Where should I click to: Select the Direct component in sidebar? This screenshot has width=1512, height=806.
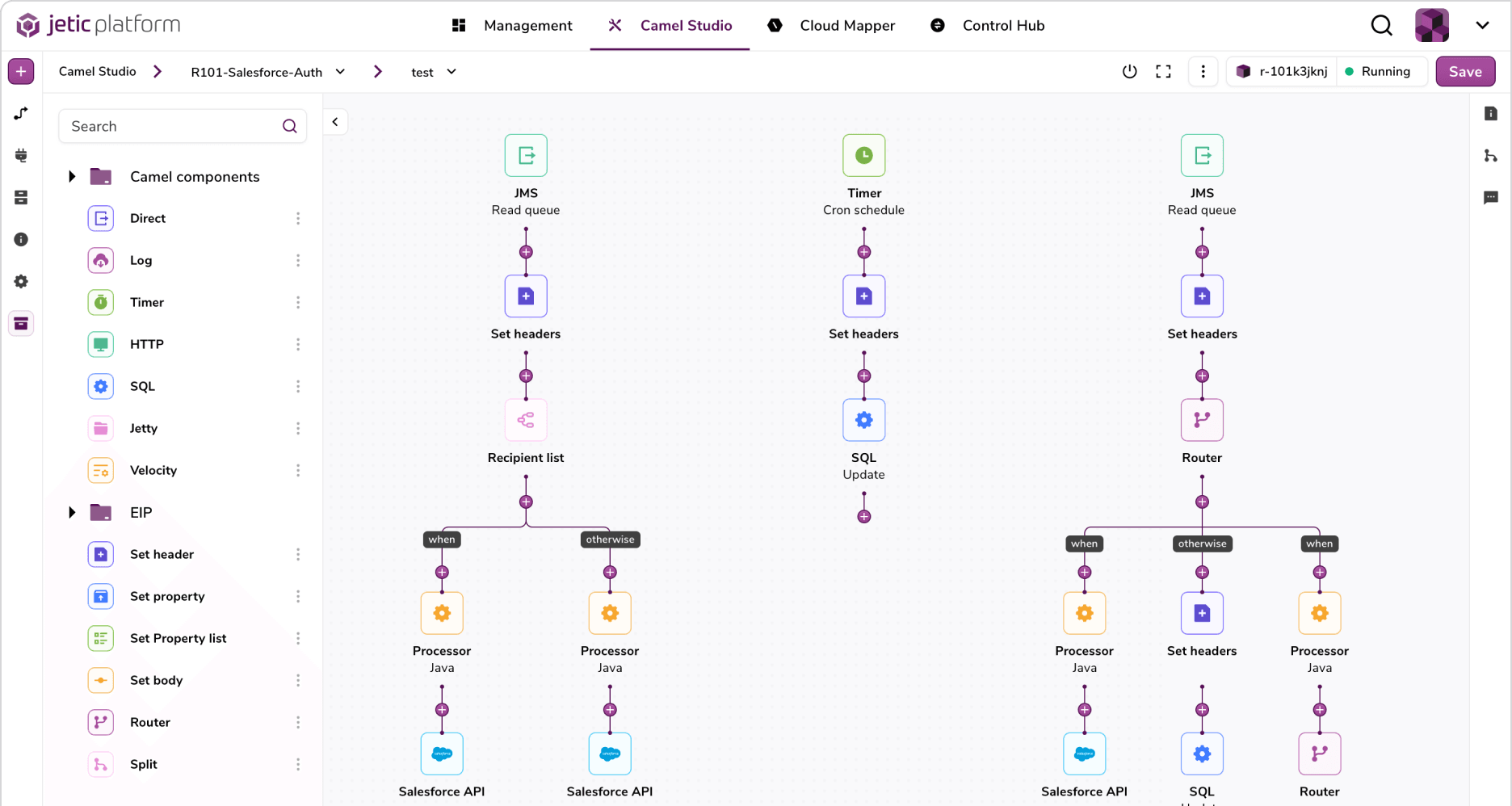[x=148, y=218]
